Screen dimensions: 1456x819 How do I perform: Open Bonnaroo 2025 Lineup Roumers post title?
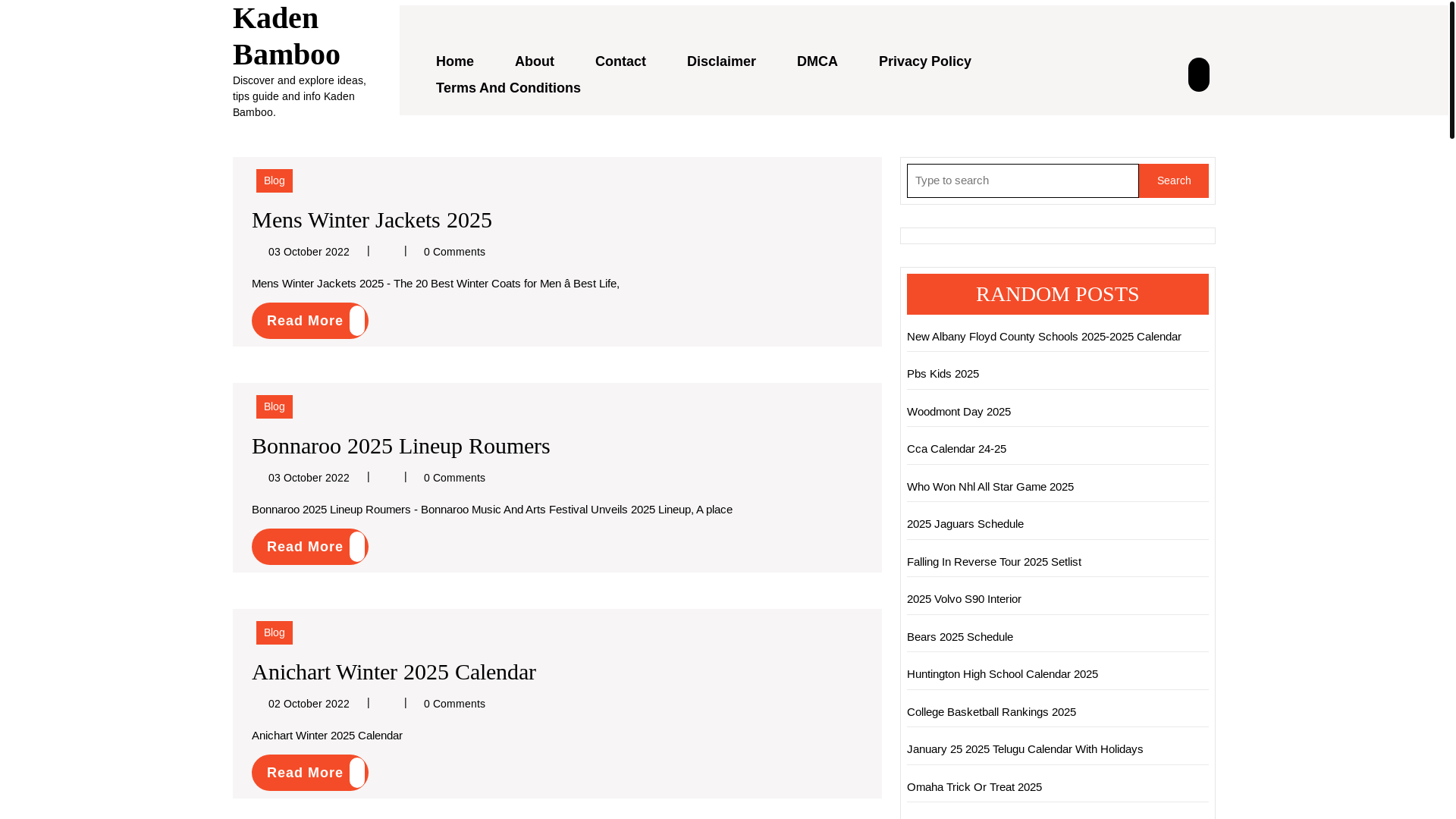400,446
